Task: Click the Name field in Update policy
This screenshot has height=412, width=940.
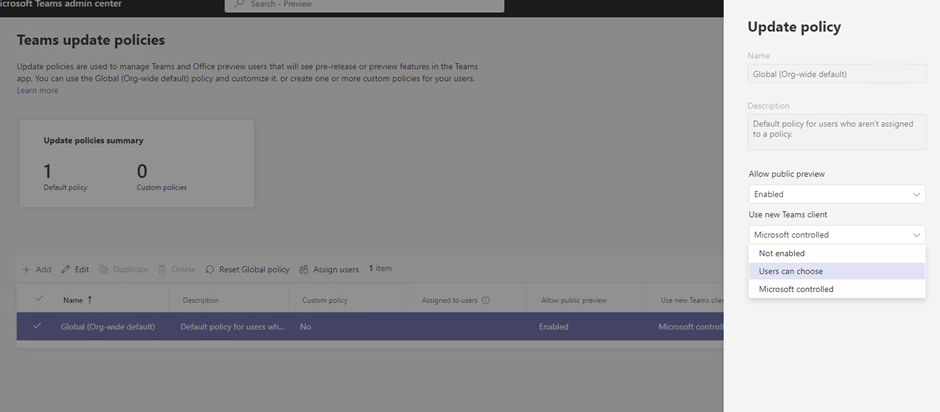Action: tap(836, 73)
